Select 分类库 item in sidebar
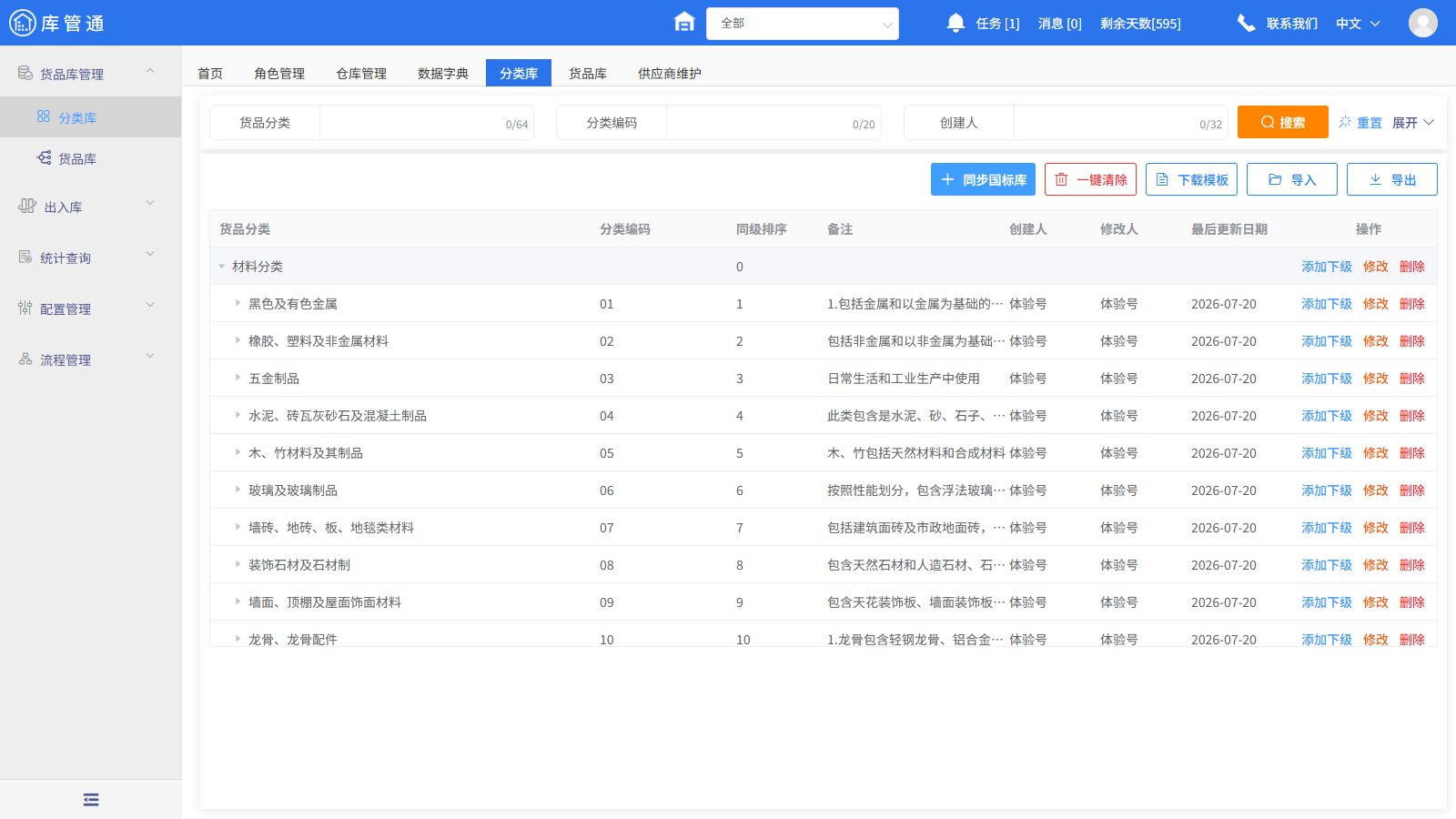The width and height of the screenshot is (1456, 819). 91,117
